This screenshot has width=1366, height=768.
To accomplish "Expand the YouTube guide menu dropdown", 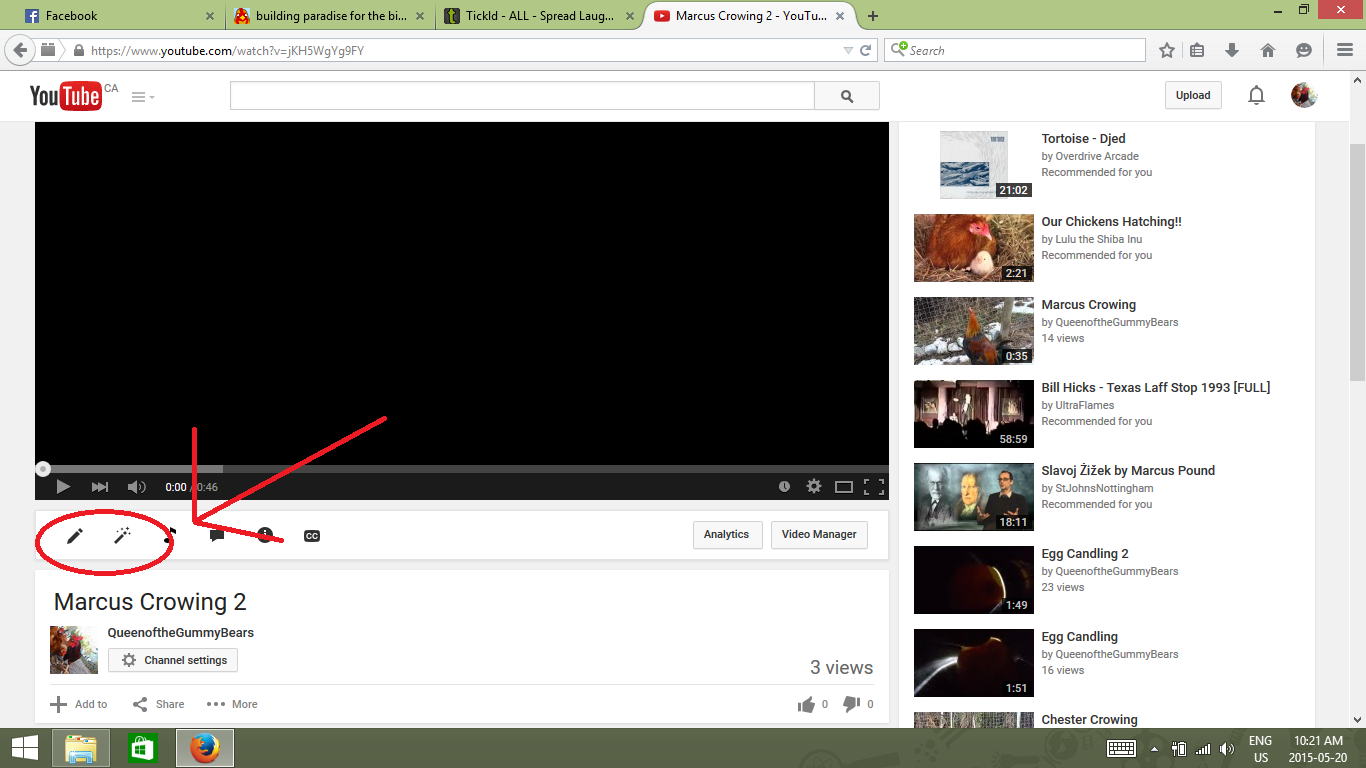I will pos(143,97).
